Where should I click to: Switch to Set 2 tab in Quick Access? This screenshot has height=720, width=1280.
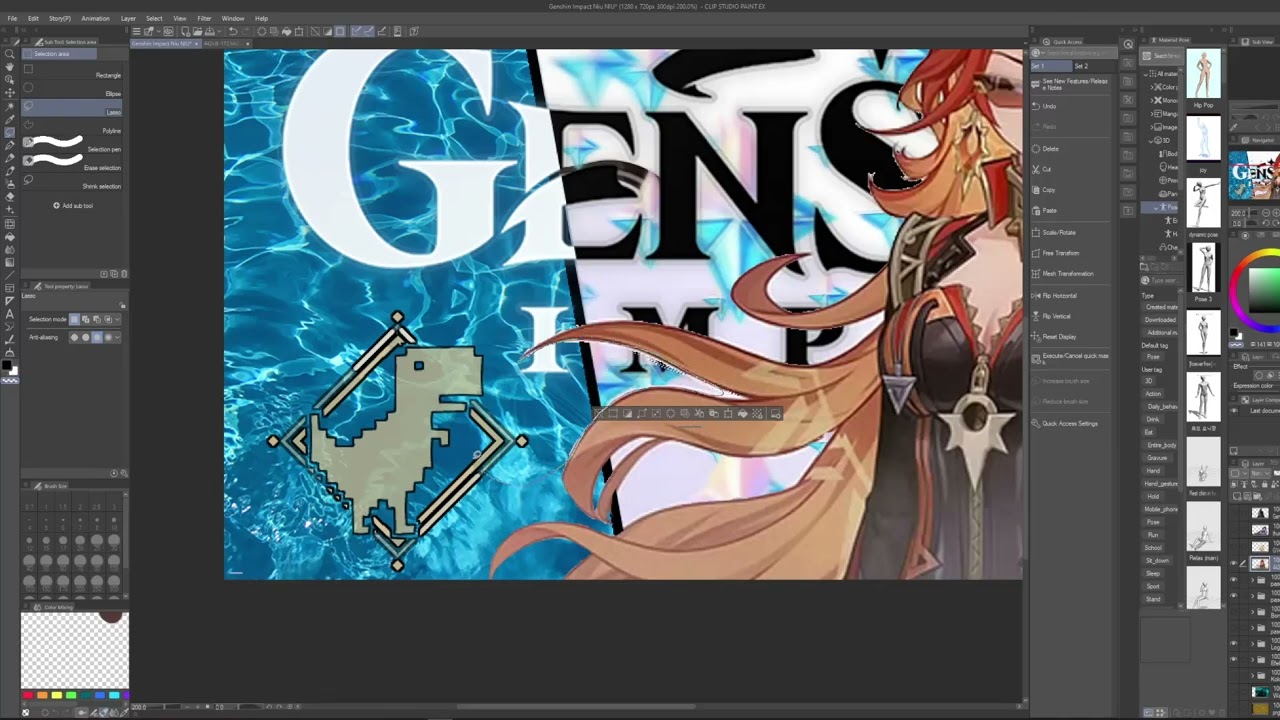[x=1081, y=66]
